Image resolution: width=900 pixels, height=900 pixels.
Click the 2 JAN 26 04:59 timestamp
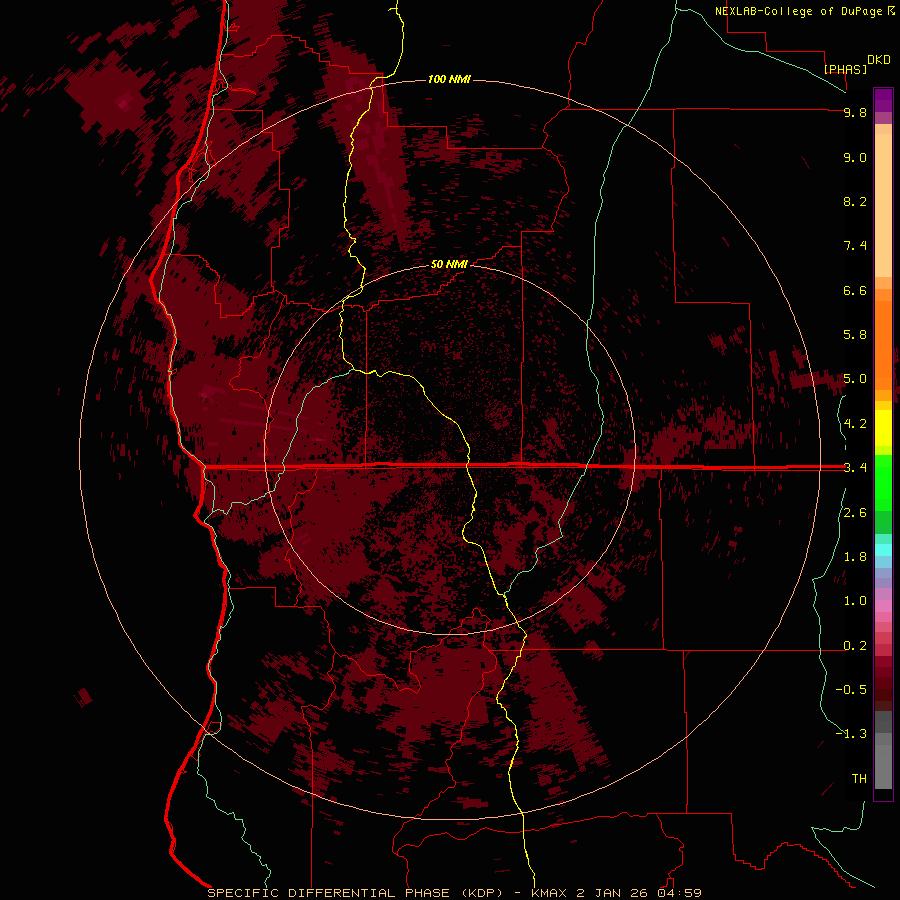639,893
